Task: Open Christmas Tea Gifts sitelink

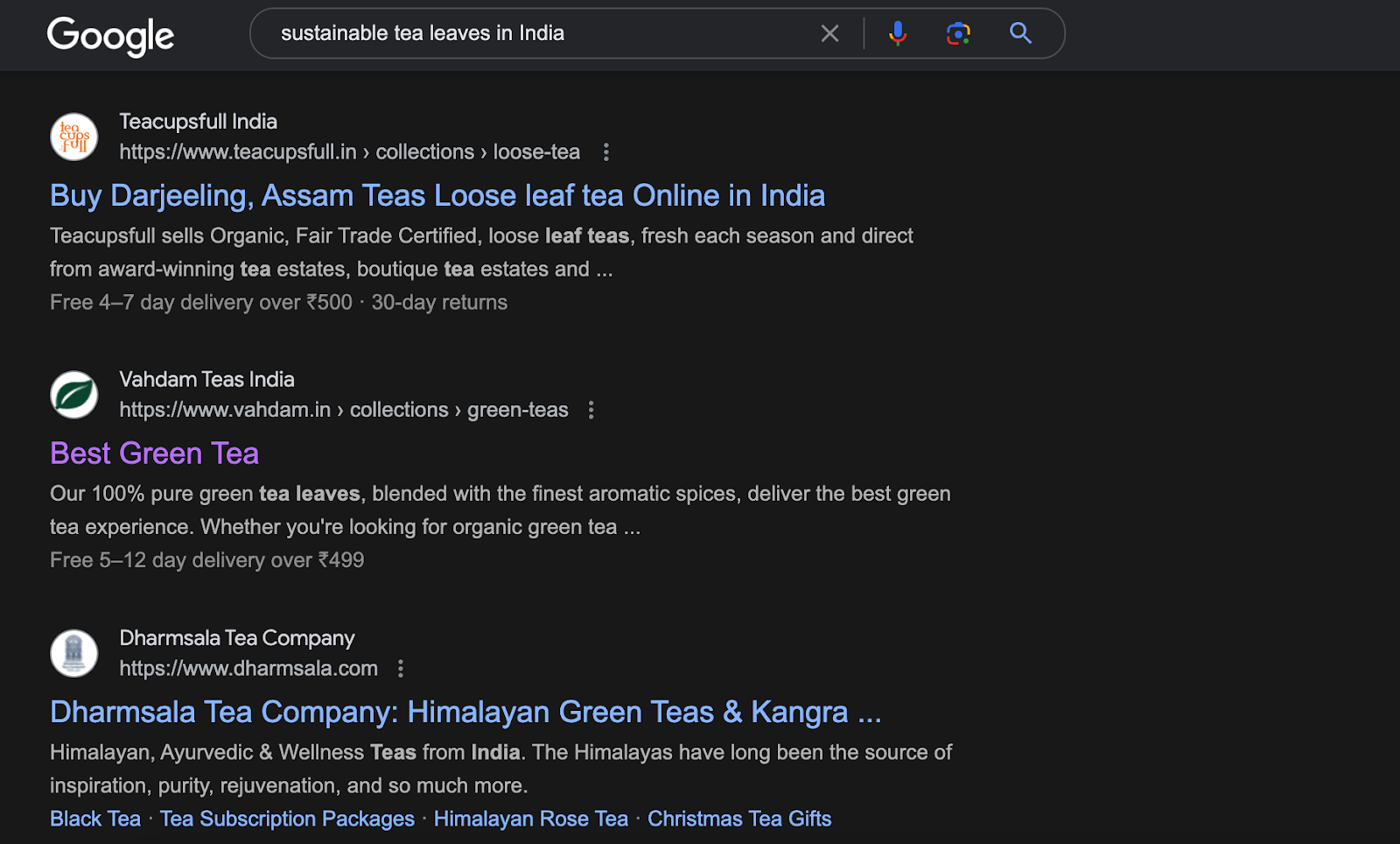Action: (x=739, y=819)
